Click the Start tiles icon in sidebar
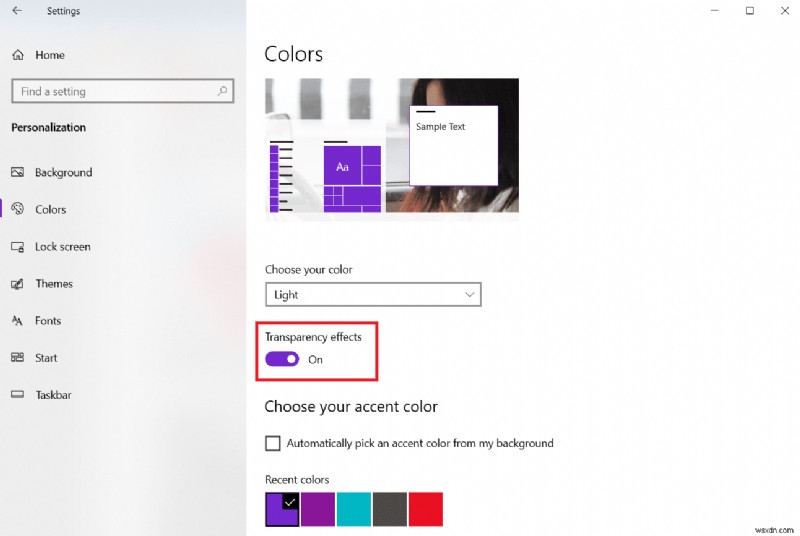This screenshot has height=536, width=800. coord(17,358)
